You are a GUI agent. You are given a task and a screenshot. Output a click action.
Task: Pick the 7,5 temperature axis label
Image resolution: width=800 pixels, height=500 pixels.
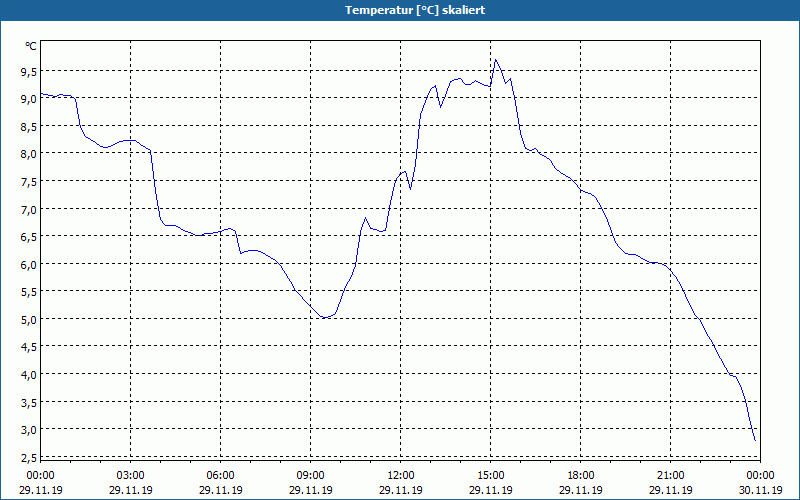(29, 182)
